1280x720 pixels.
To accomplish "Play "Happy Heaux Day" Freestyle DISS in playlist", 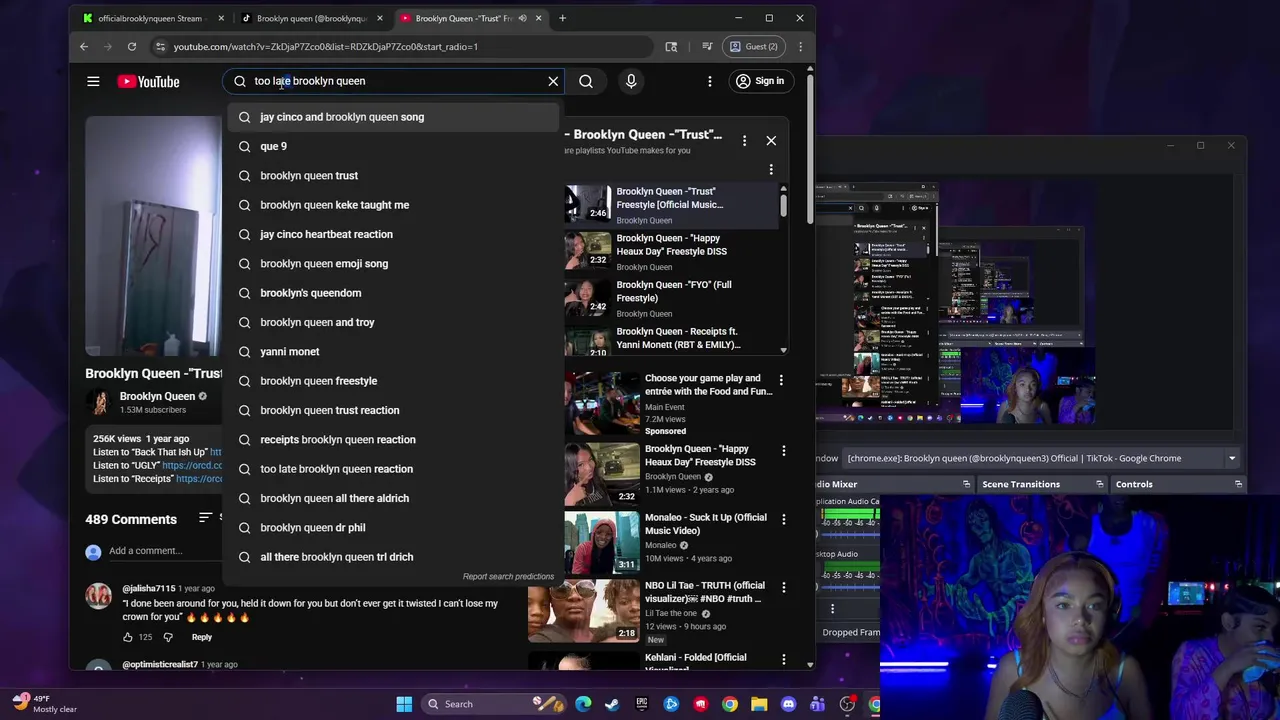I will [671, 252].
